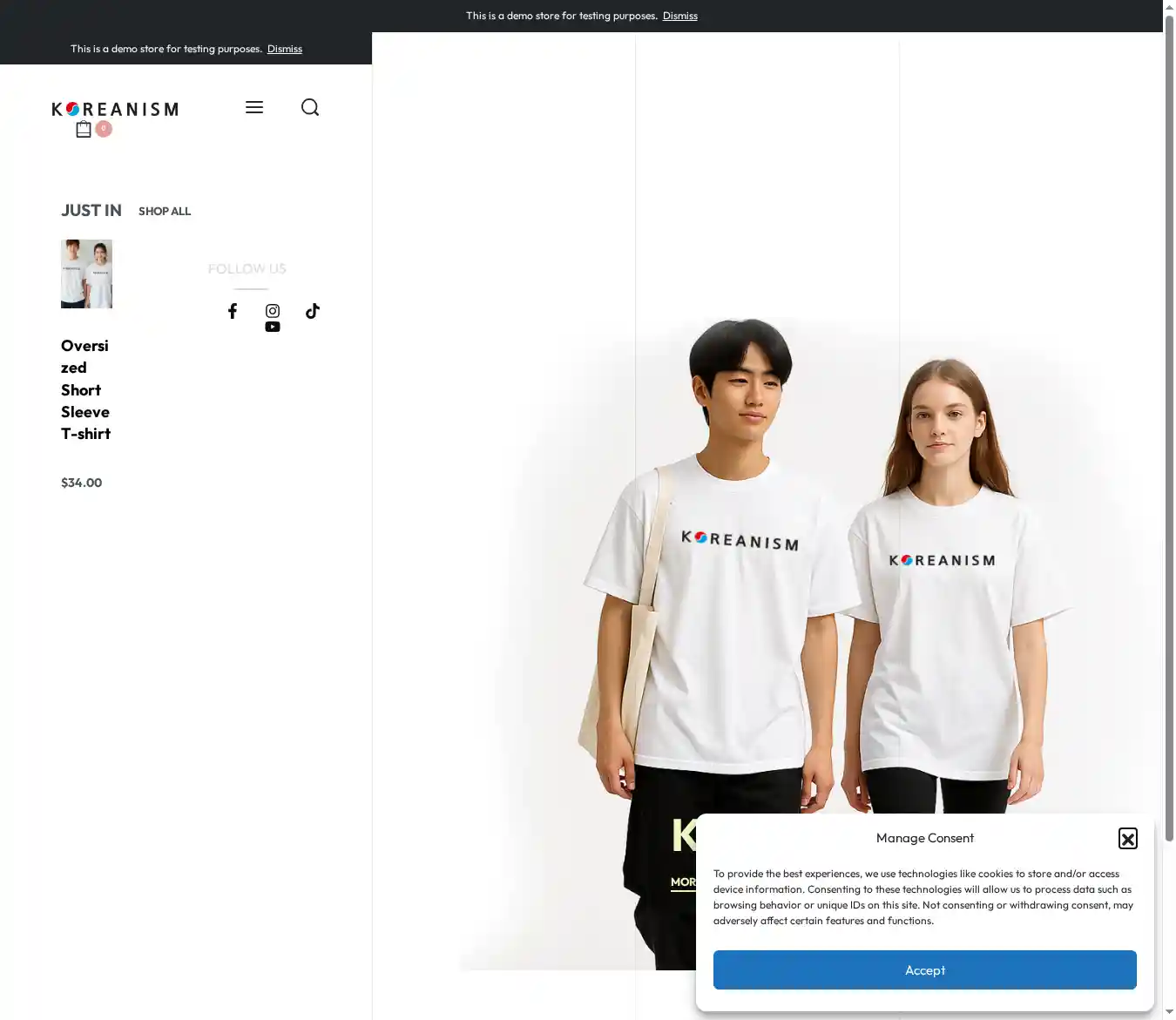
Task: Dismiss the top demo store notice
Action: pyautogui.click(x=679, y=16)
